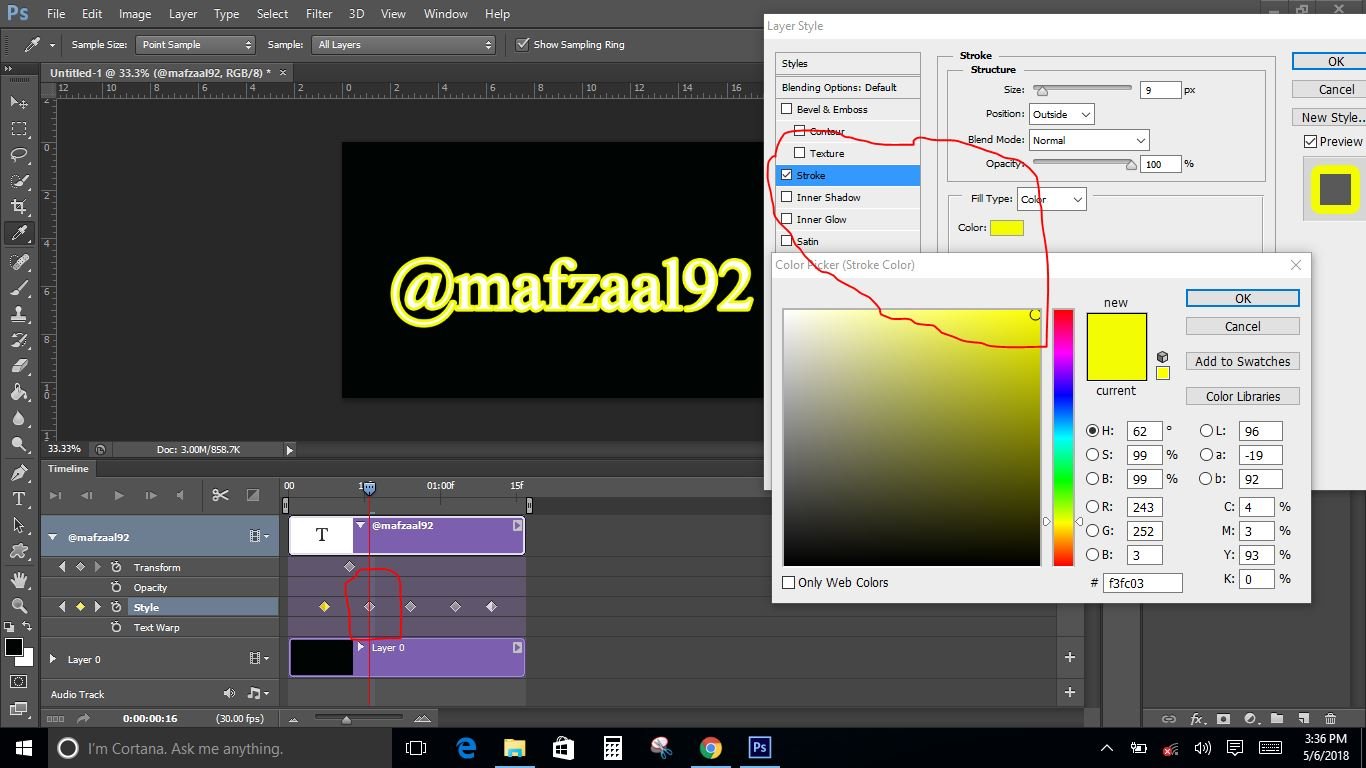Image resolution: width=1366 pixels, height=768 pixels.
Task: Click Cancel in the Color Picker dialog
Action: point(1242,326)
